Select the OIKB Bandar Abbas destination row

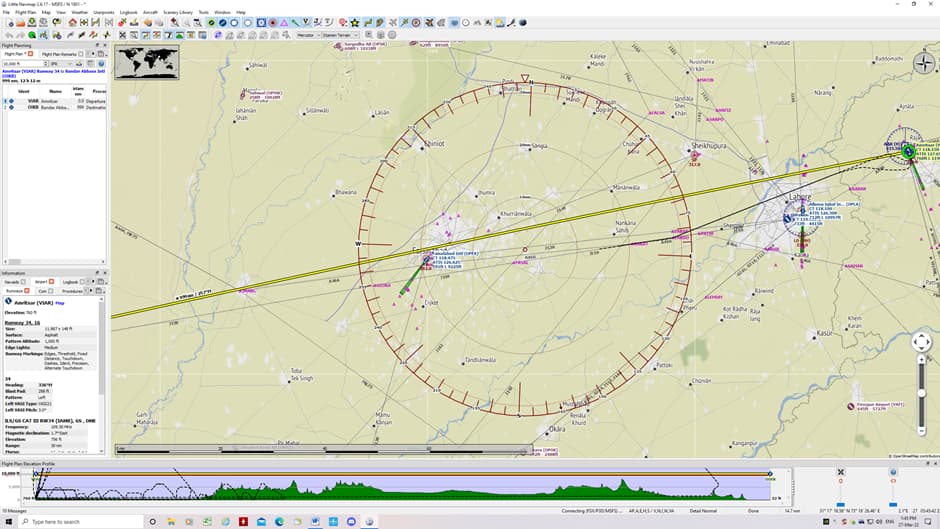tap(54, 107)
